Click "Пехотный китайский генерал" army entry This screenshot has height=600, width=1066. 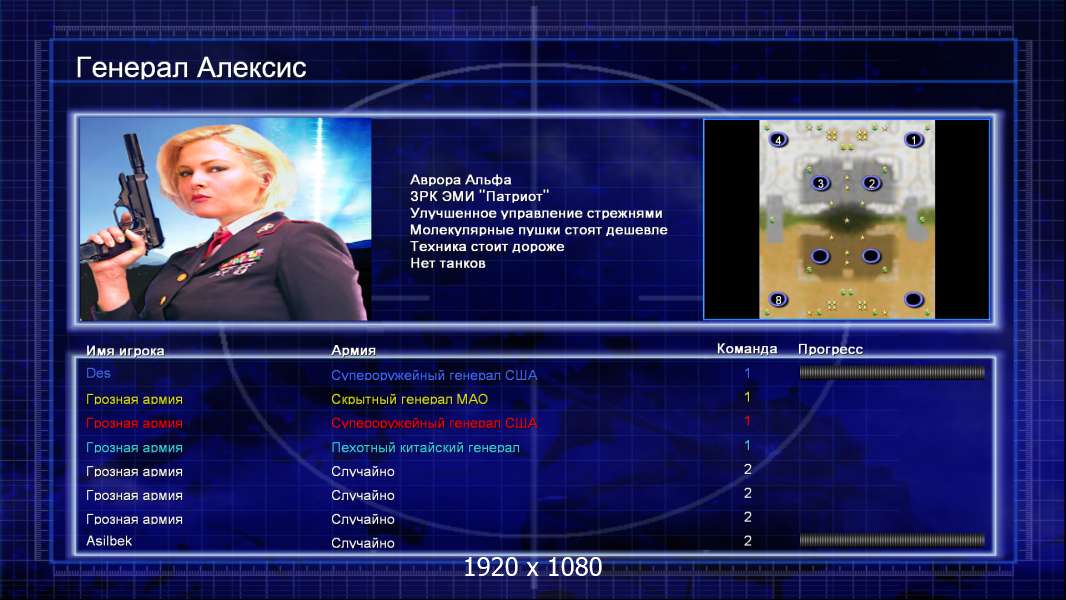click(426, 448)
